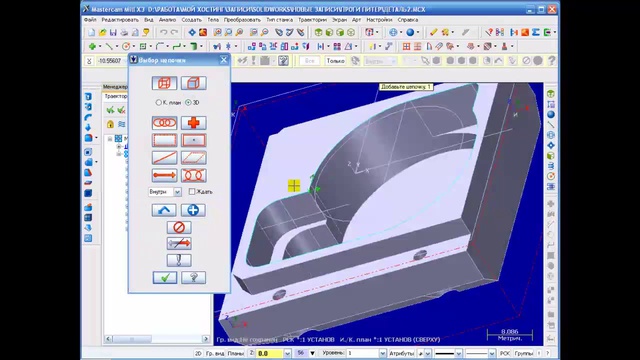The image size is (640, 360).
Task: Choose the partial chain icon
Action: [193, 176]
